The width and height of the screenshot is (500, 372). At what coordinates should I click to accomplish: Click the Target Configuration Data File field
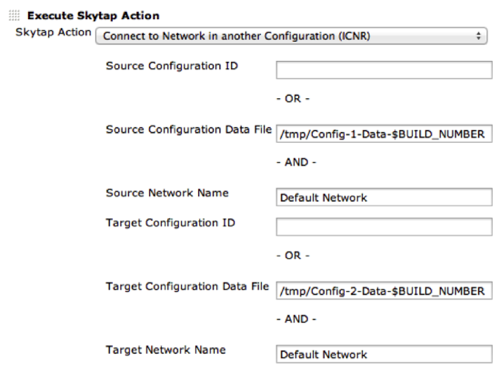coord(384,291)
